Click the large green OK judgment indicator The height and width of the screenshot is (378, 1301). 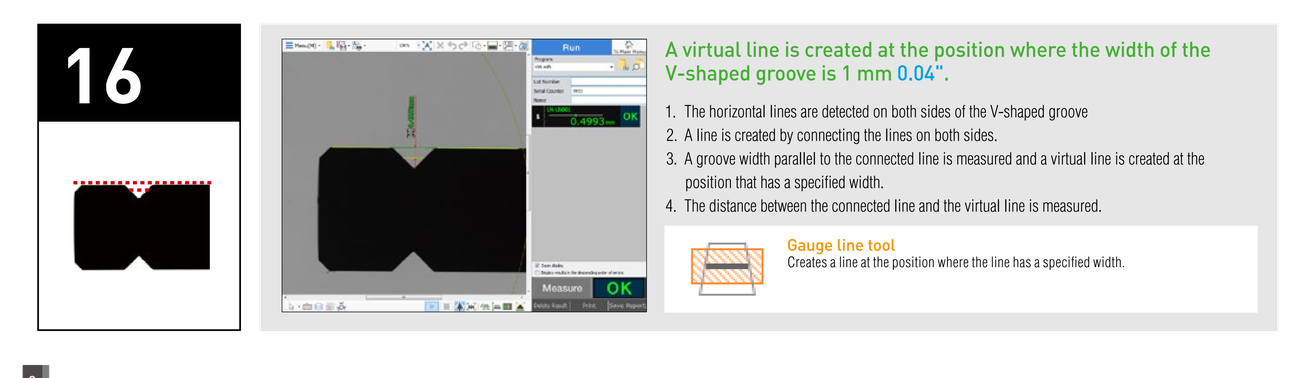(x=618, y=288)
